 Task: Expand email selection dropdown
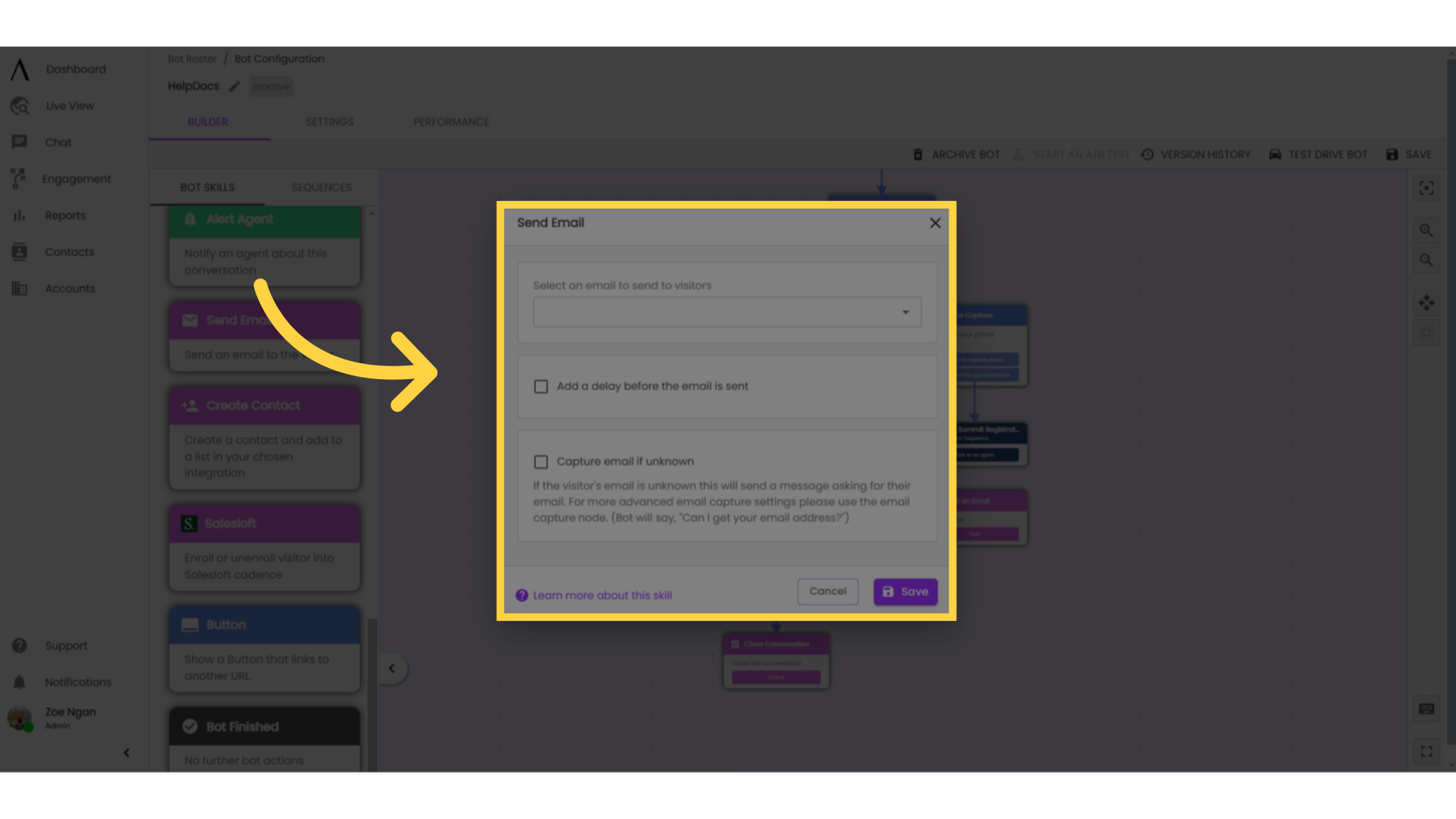click(x=905, y=311)
